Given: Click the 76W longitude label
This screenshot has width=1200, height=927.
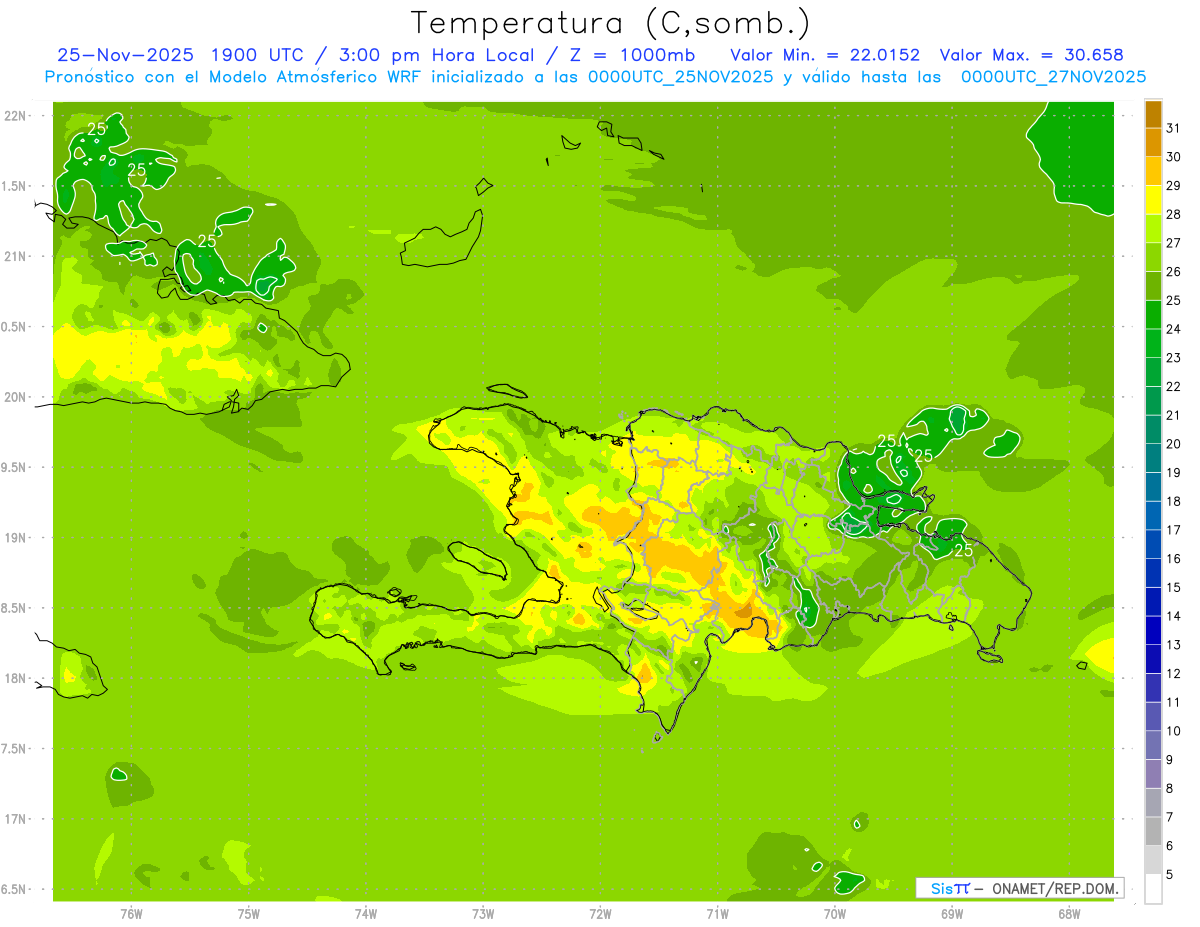Looking at the screenshot, I should (x=131, y=914).
